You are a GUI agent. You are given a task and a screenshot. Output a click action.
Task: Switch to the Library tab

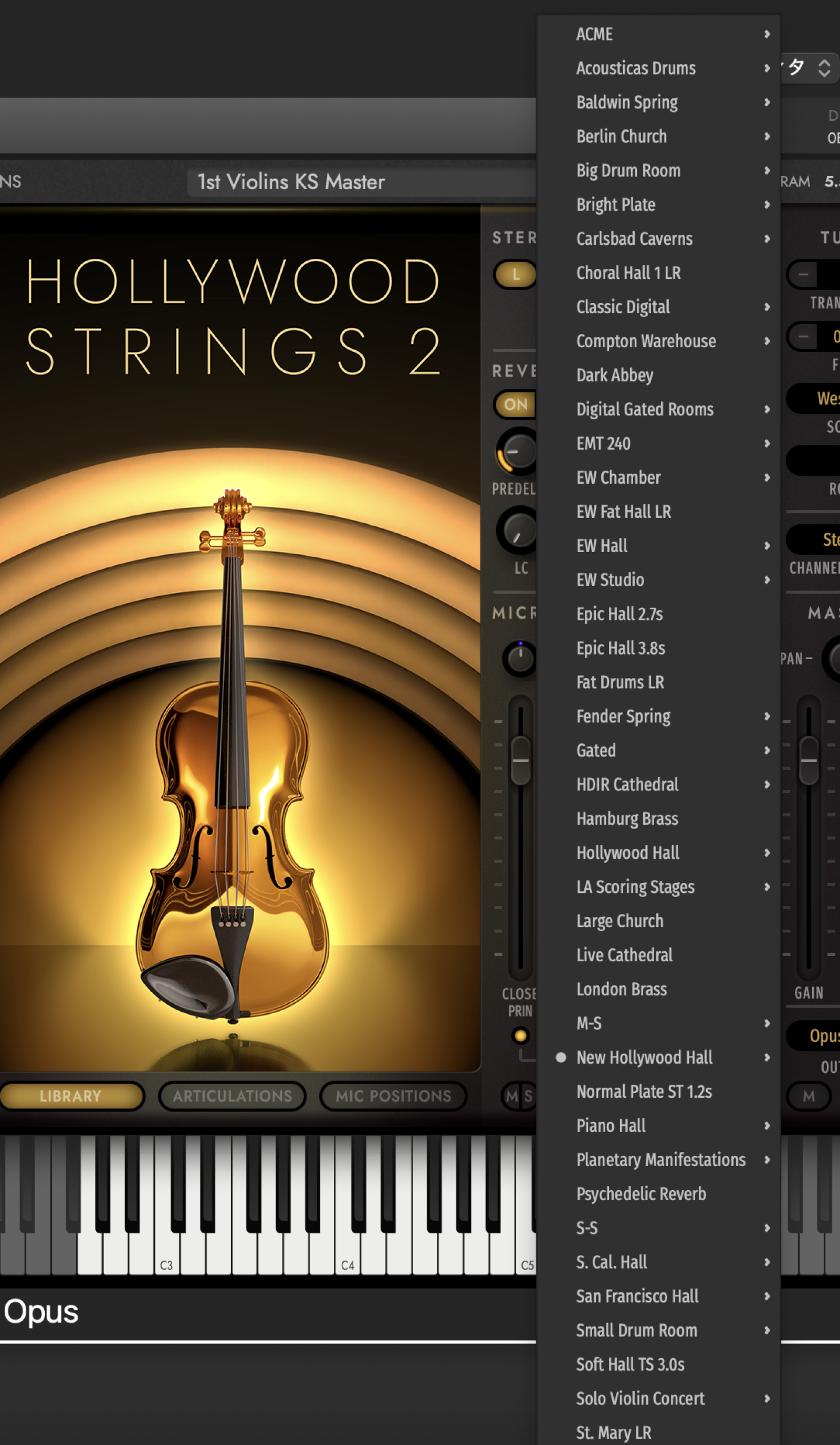tap(70, 1096)
